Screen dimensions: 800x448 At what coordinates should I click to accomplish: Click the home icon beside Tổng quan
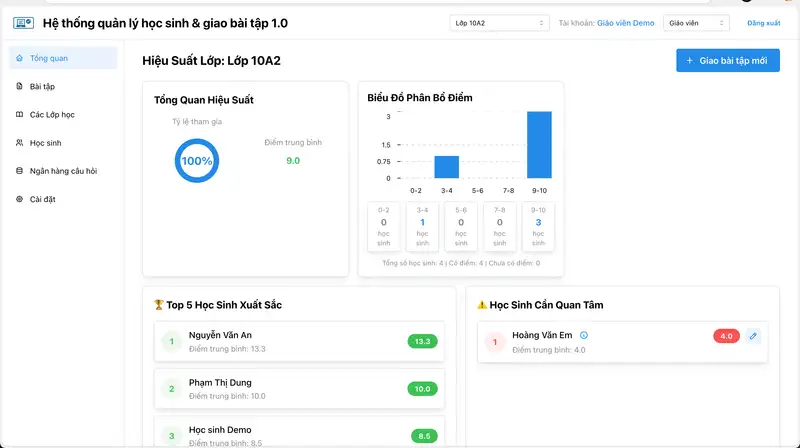point(19,58)
